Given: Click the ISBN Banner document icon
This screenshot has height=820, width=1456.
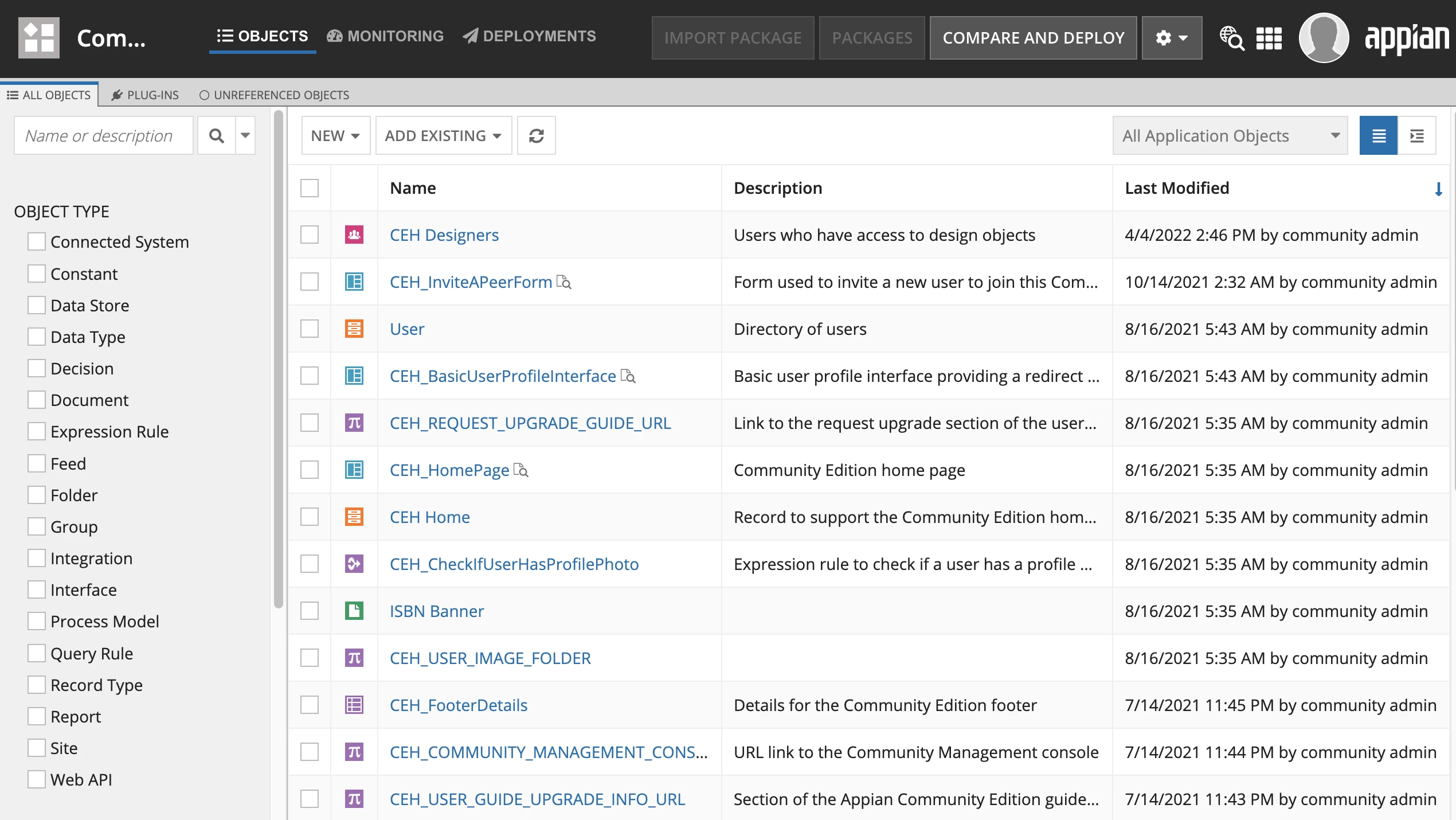Looking at the screenshot, I should [x=354, y=611].
